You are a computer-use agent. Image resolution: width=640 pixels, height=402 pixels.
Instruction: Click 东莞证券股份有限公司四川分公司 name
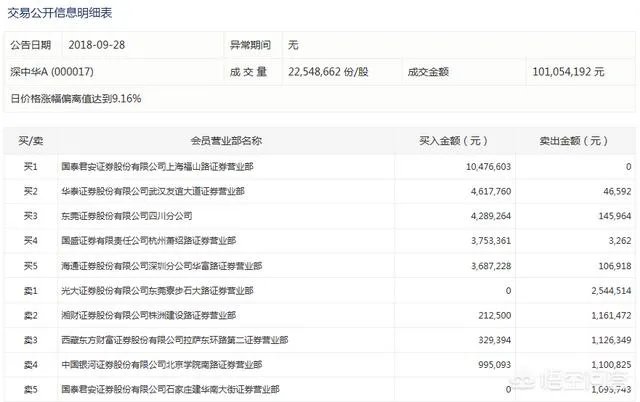(x=127, y=216)
